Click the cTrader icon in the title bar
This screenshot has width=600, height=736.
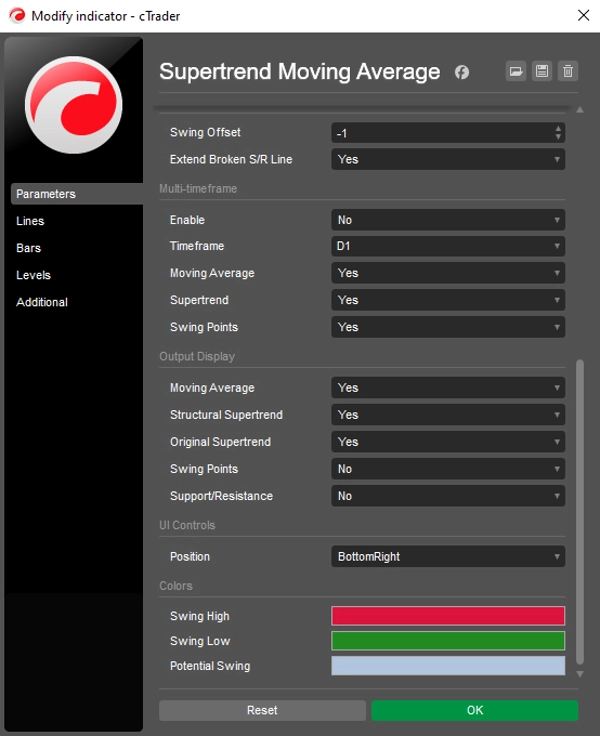(x=17, y=15)
